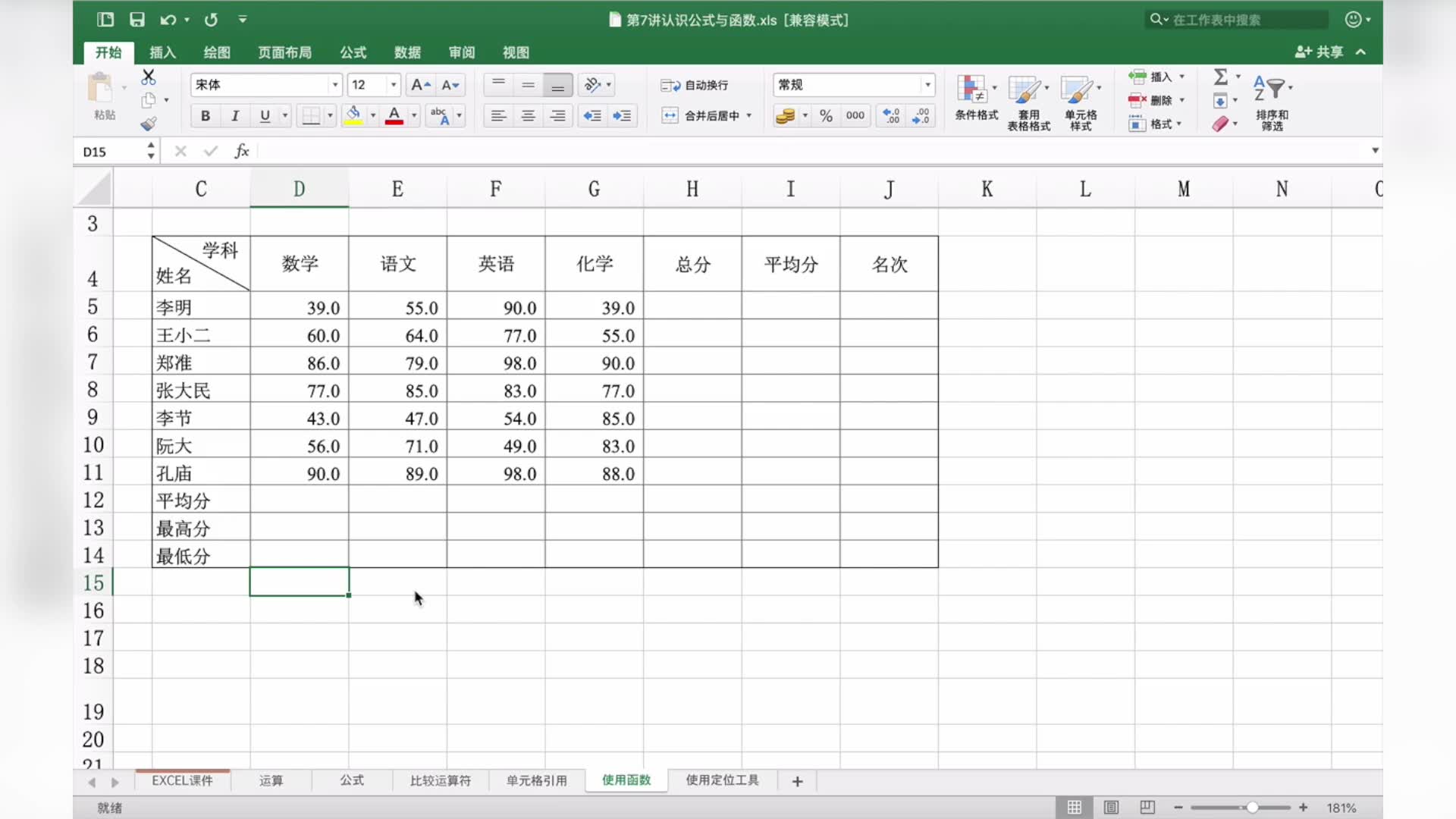Screen dimensions: 1456x819
Task: Expand the Format (格式) dropdown
Action: (1179, 124)
